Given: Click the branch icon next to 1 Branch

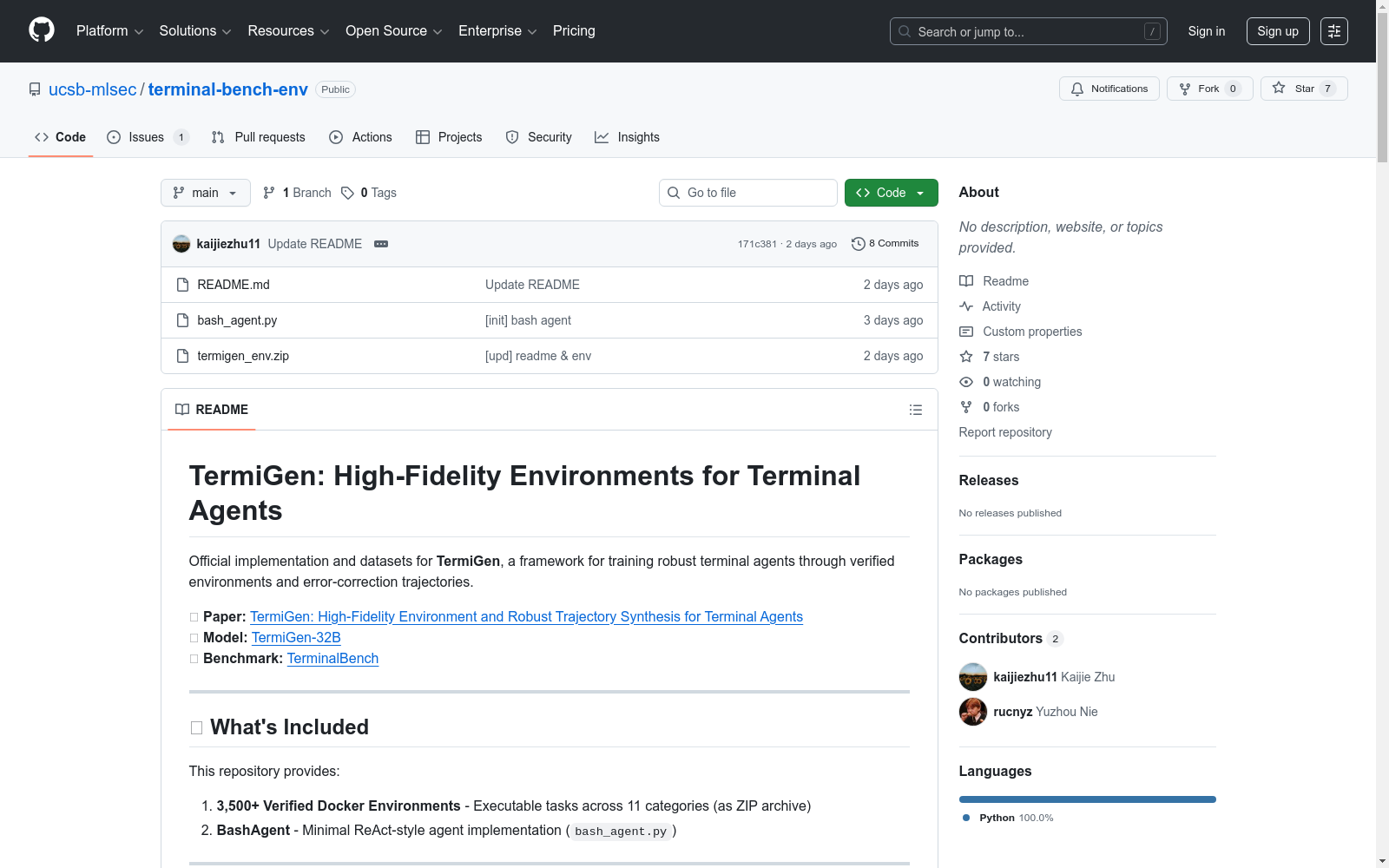Looking at the screenshot, I should [x=269, y=193].
